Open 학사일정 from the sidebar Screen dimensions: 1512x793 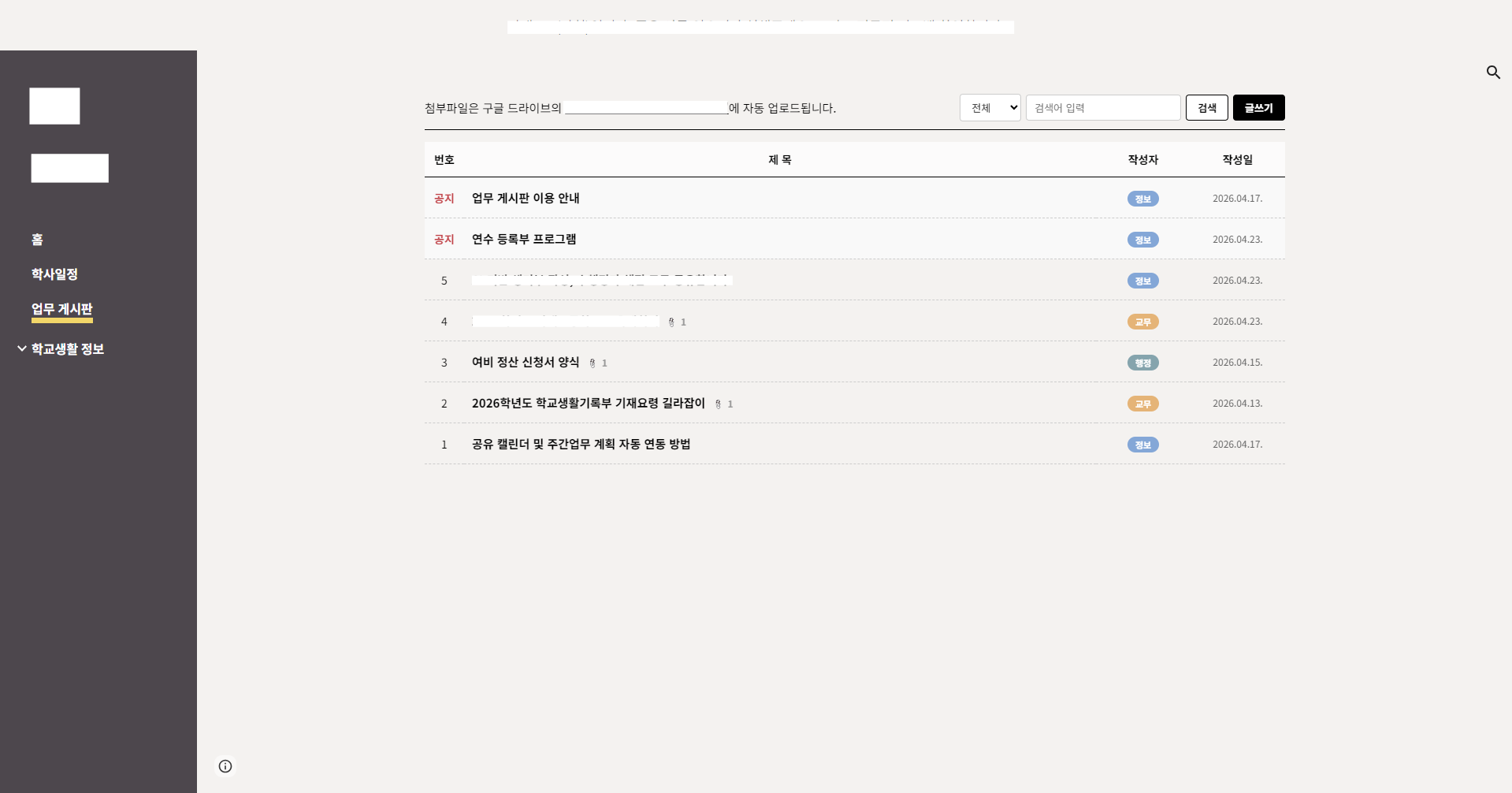click(x=54, y=274)
